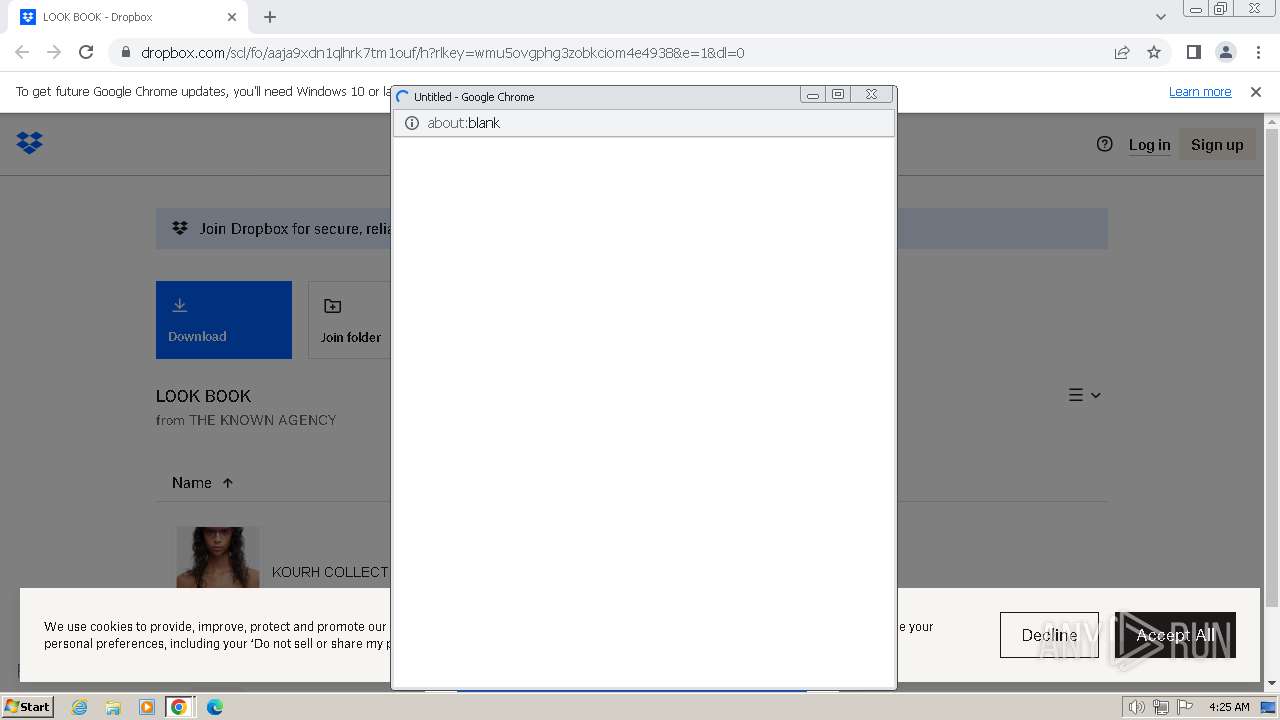Screen dimensions: 1280x720
Task: Click the 4:25 AM system clock
Action: [x=1229, y=707]
